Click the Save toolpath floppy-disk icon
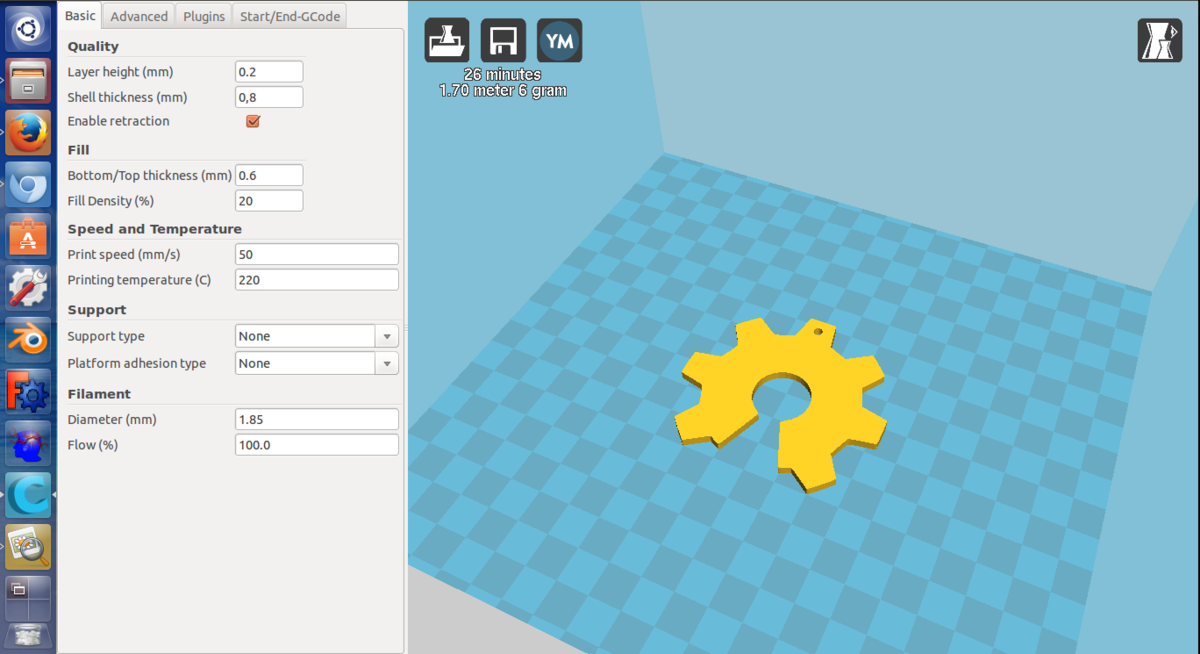Image resolution: width=1200 pixels, height=654 pixels. pyautogui.click(x=503, y=41)
